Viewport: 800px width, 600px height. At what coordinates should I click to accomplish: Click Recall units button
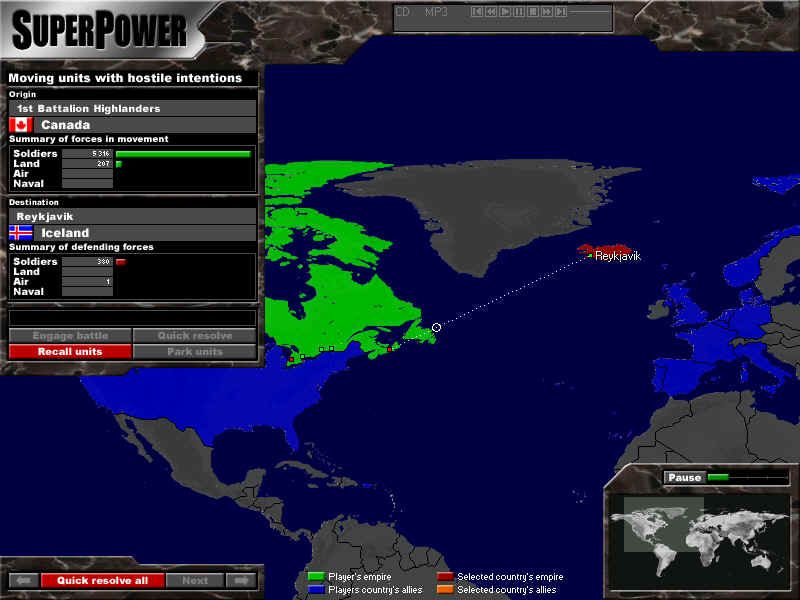(x=70, y=352)
